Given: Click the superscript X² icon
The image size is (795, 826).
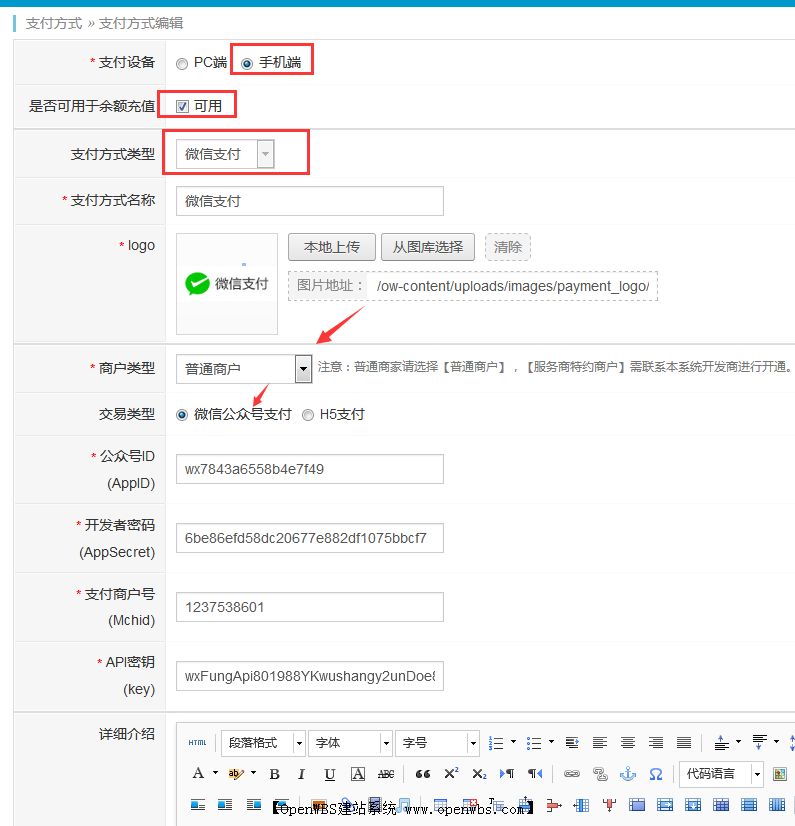Looking at the screenshot, I should coord(451,774).
